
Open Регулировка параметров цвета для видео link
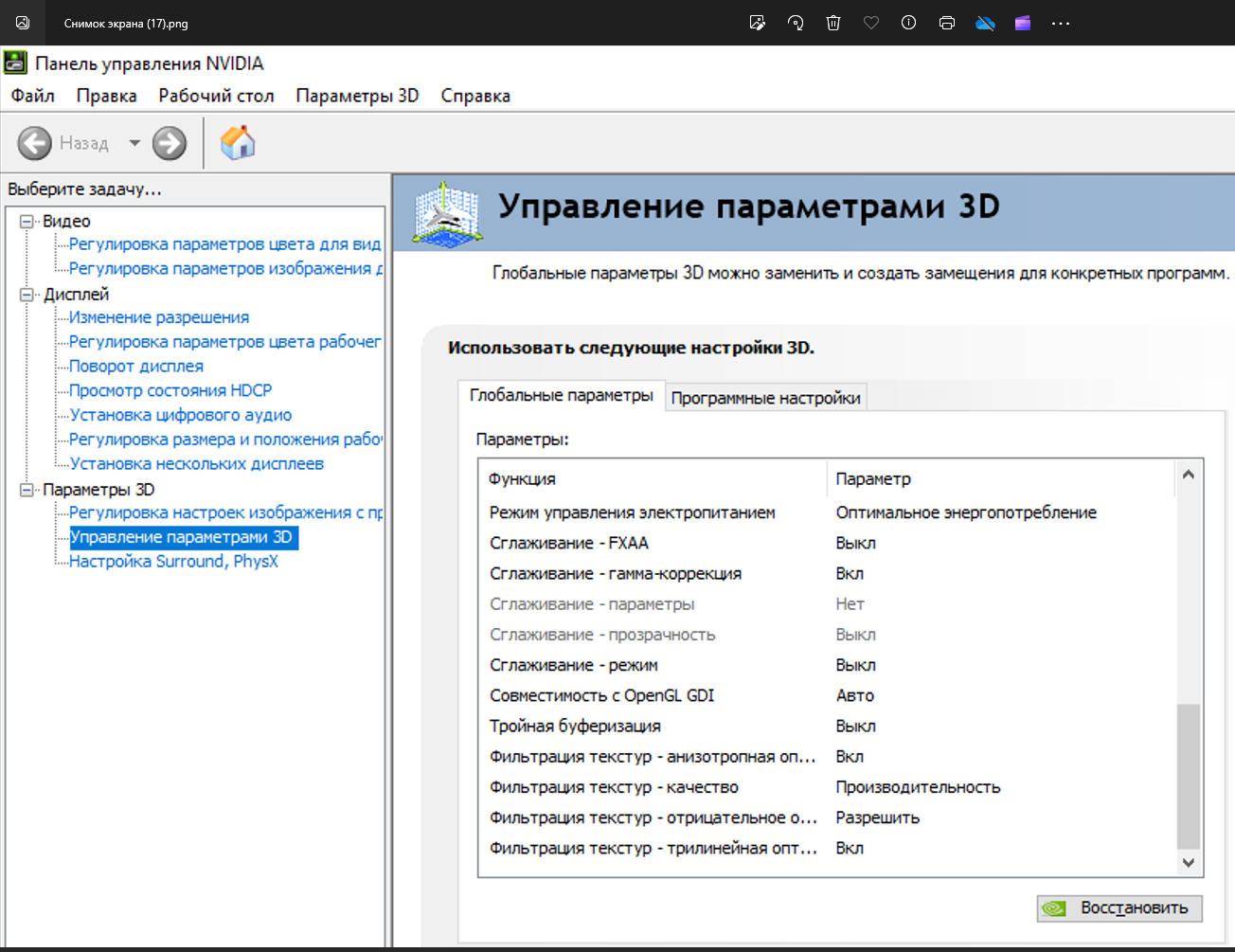[224, 244]
